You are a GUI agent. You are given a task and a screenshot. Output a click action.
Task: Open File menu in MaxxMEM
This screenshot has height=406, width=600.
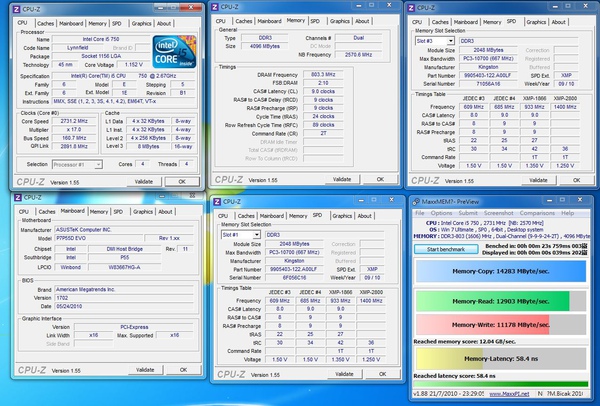point(420,213)
